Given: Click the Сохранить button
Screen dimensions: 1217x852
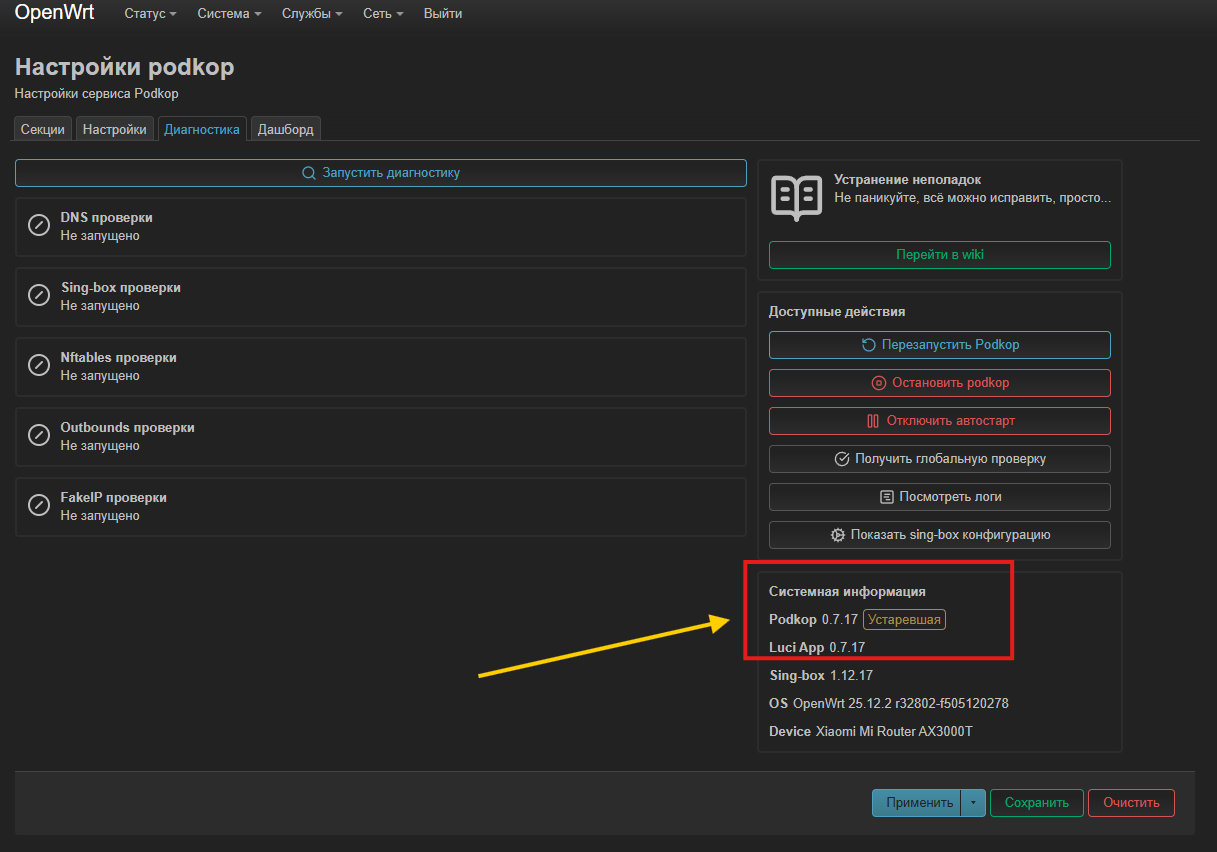Looking at the screenshot, I should coord(1037,803).
